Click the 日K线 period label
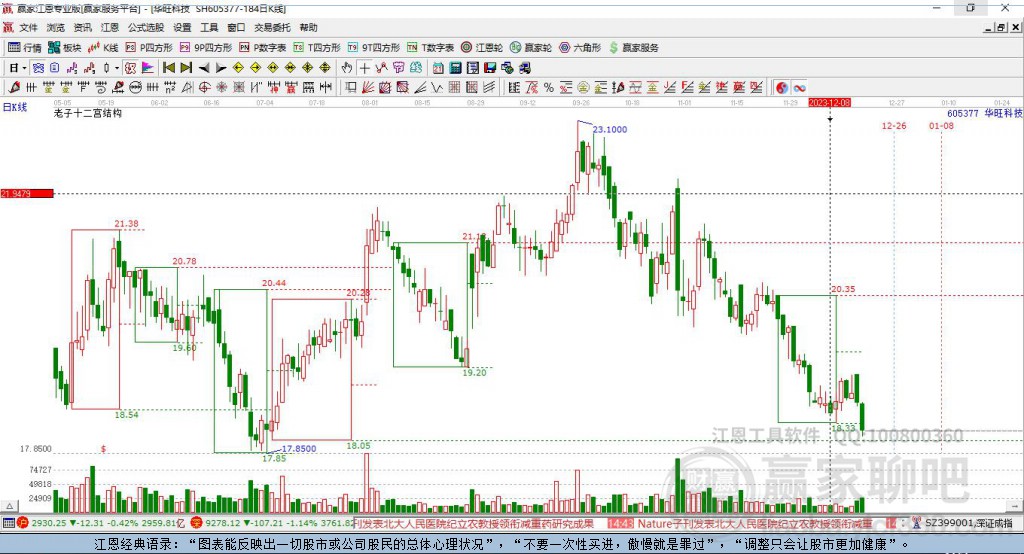Viewport: 1024px width, 554px height. tap(15, 107)
